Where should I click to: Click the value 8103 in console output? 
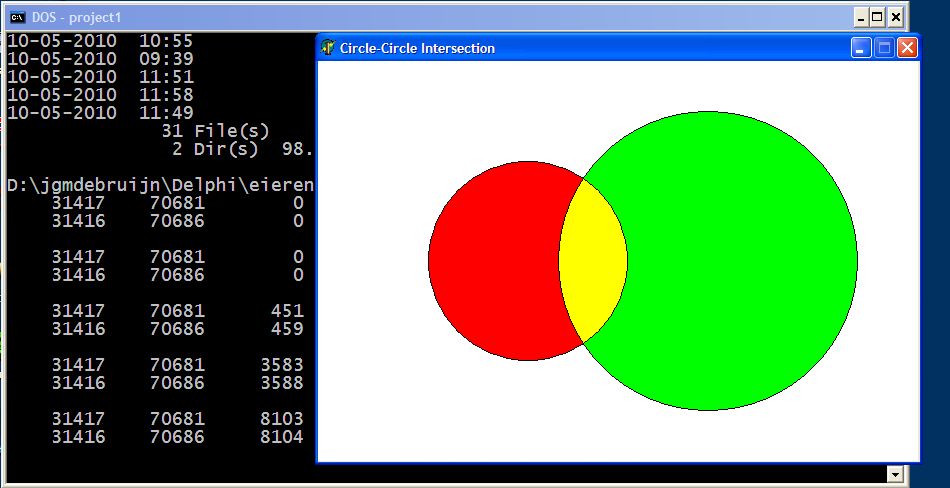point(286,419)
